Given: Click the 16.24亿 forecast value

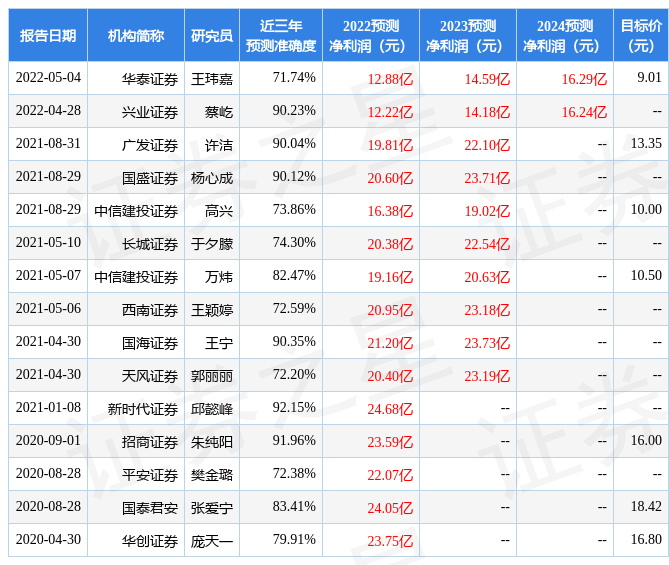Looking at the screenshot, I should (584, 112).
